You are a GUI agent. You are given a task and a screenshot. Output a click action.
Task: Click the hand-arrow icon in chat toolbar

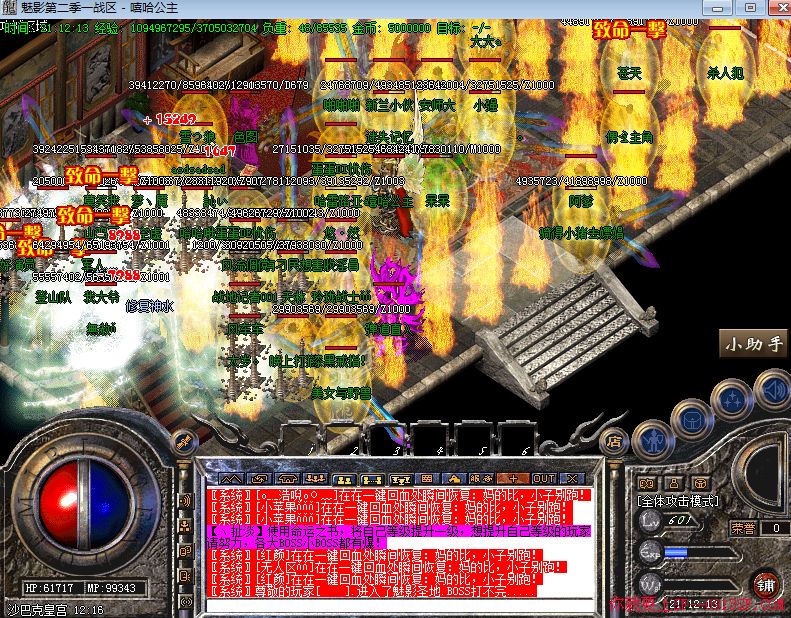[260, 478]
